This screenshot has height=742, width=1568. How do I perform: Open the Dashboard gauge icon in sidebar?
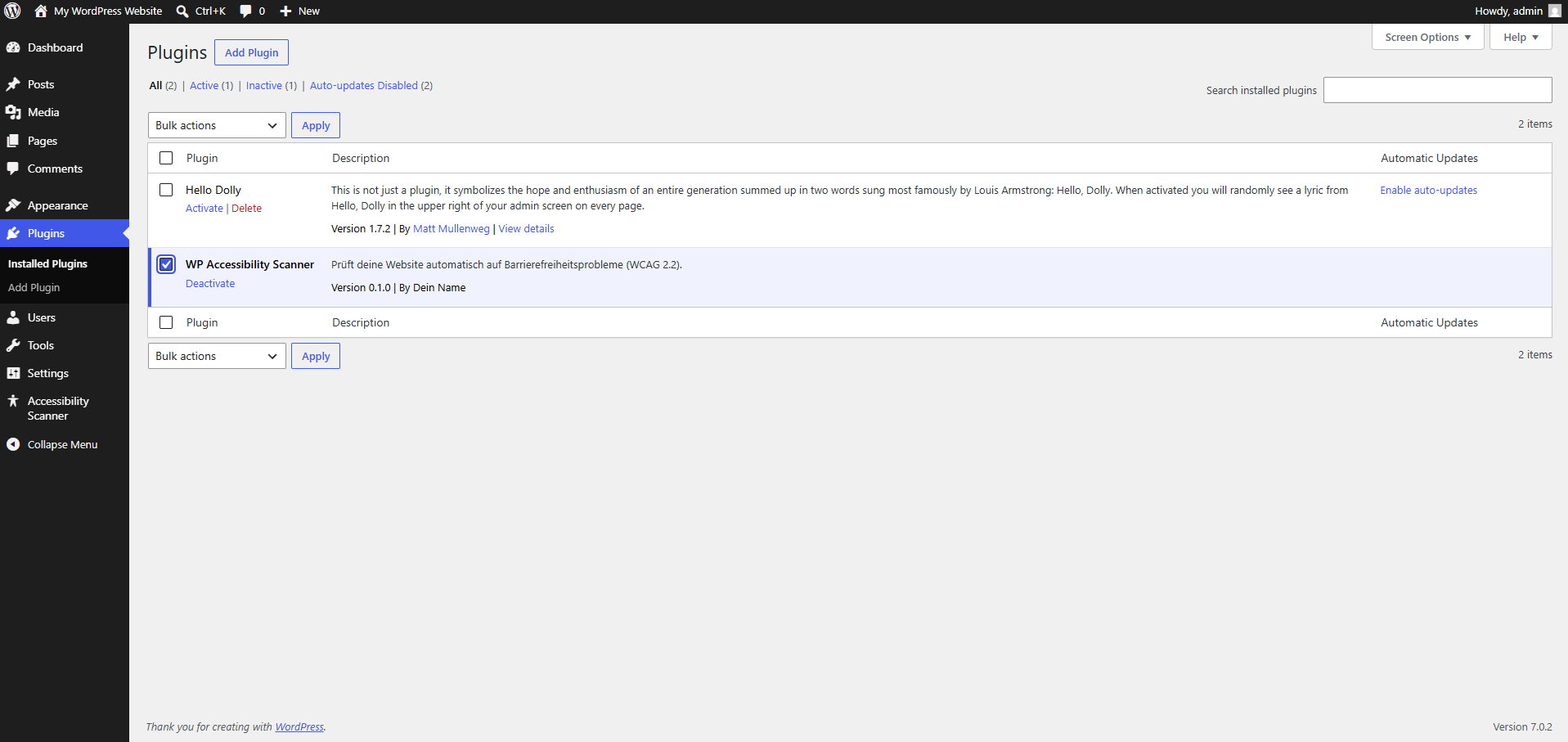13,47
